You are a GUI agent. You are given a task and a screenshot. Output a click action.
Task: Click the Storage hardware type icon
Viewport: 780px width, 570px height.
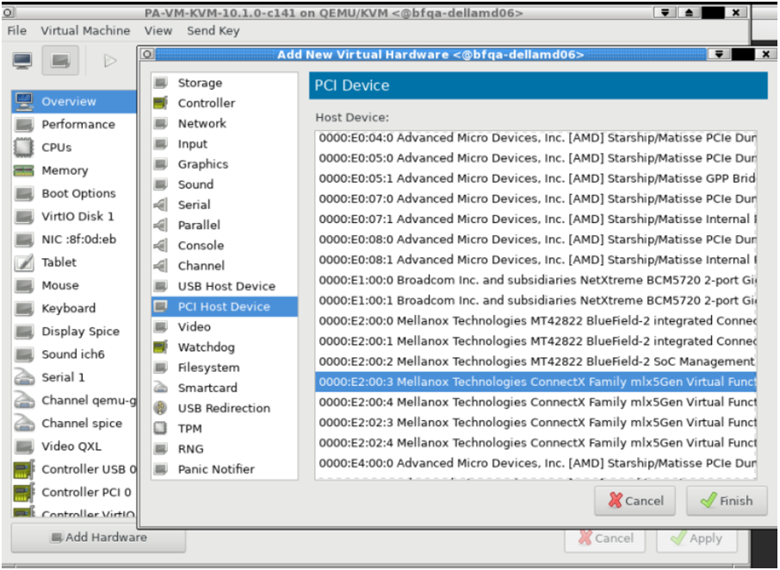[x=160, y=83]
